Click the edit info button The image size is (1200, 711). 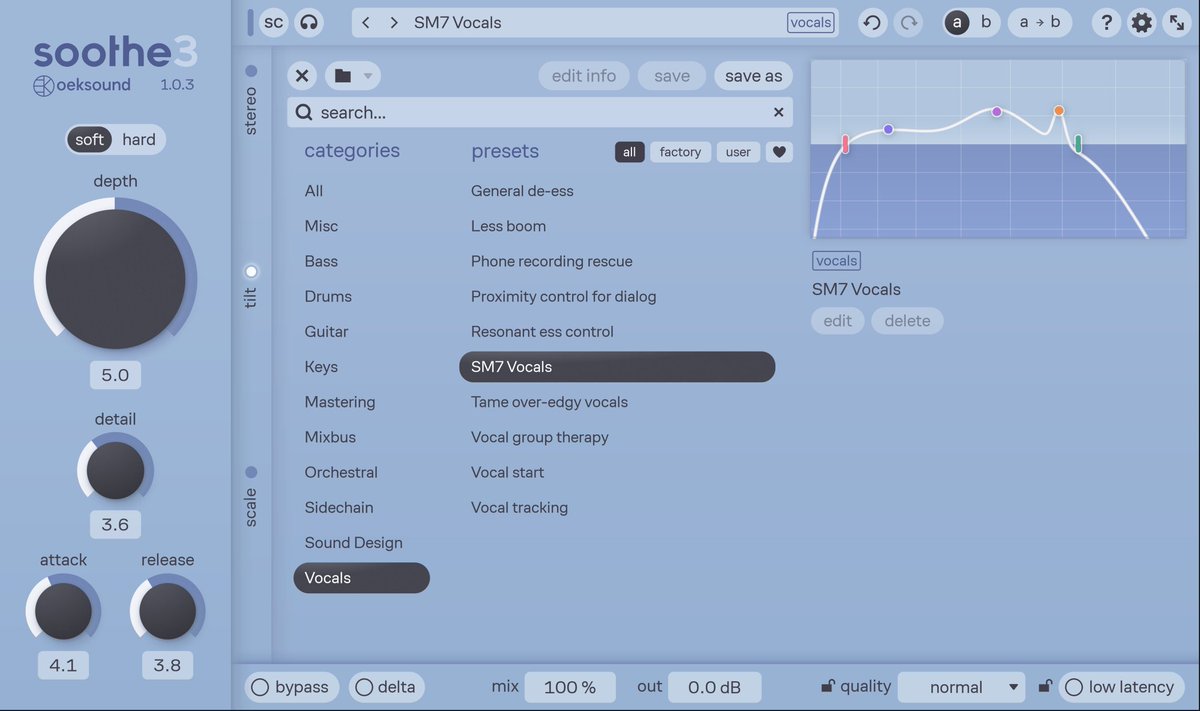click(x=584, y=76)
